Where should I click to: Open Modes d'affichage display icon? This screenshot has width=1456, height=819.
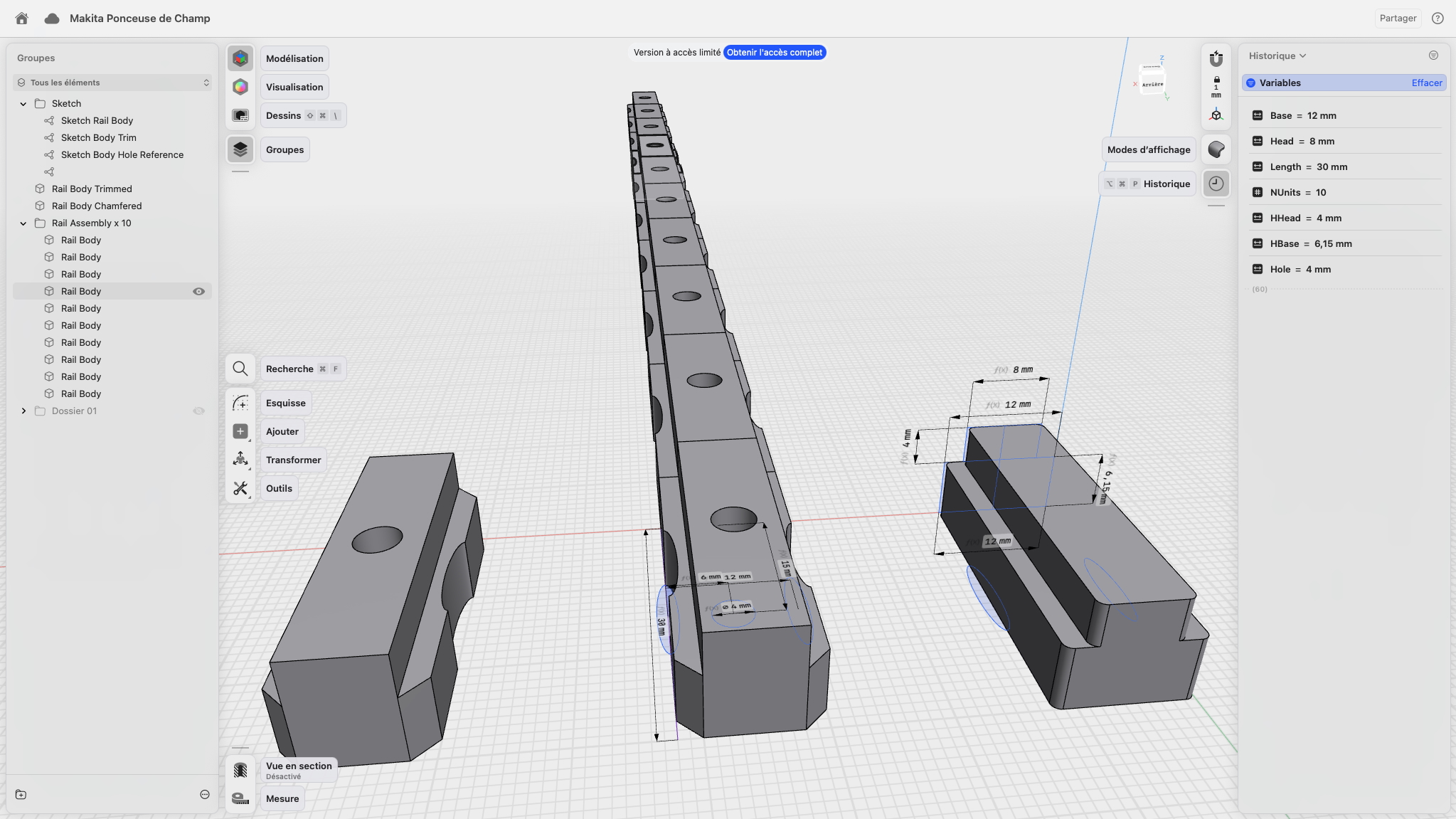(x=1216, y=149)
